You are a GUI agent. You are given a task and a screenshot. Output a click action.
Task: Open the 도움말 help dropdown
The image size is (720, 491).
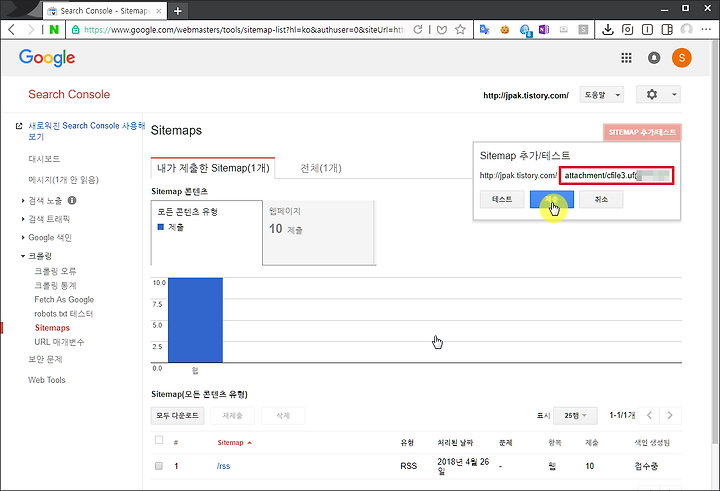tap(602, 95)
